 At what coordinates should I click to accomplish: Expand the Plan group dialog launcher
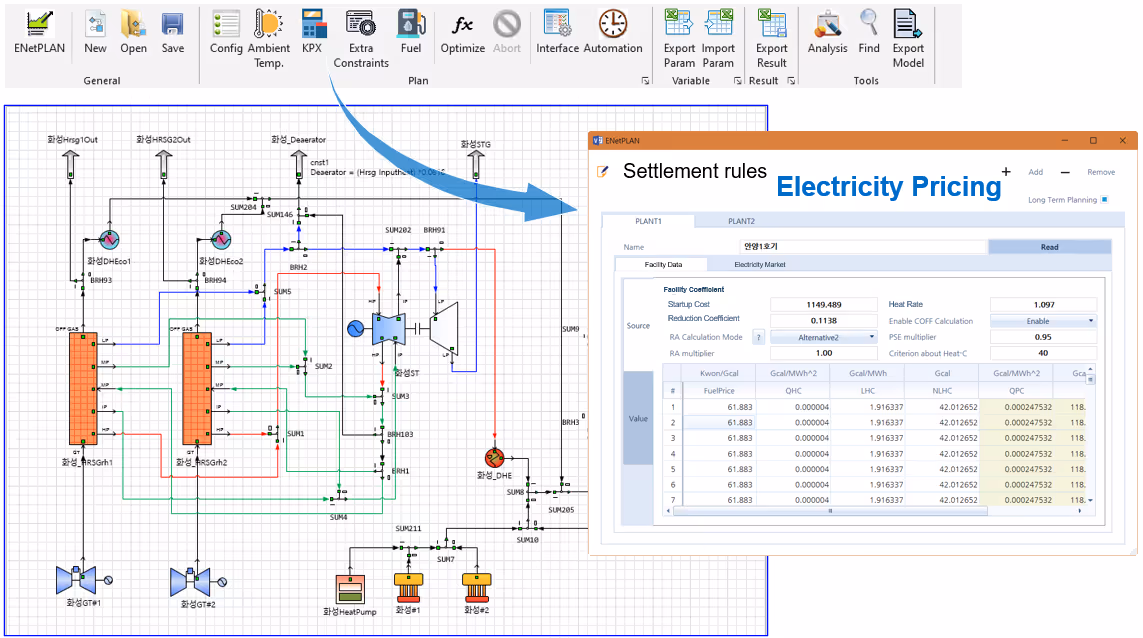click(645, 81)
